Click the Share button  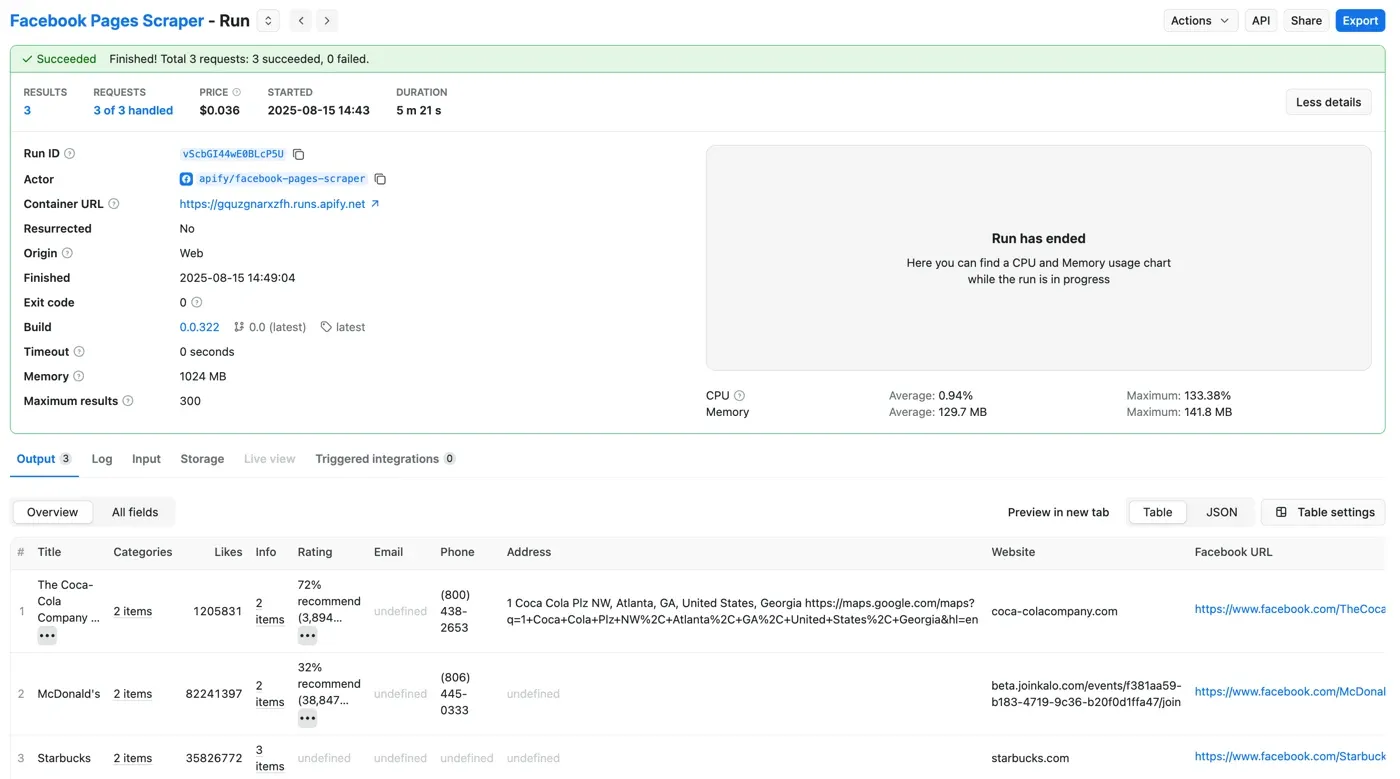point(1306,20)
